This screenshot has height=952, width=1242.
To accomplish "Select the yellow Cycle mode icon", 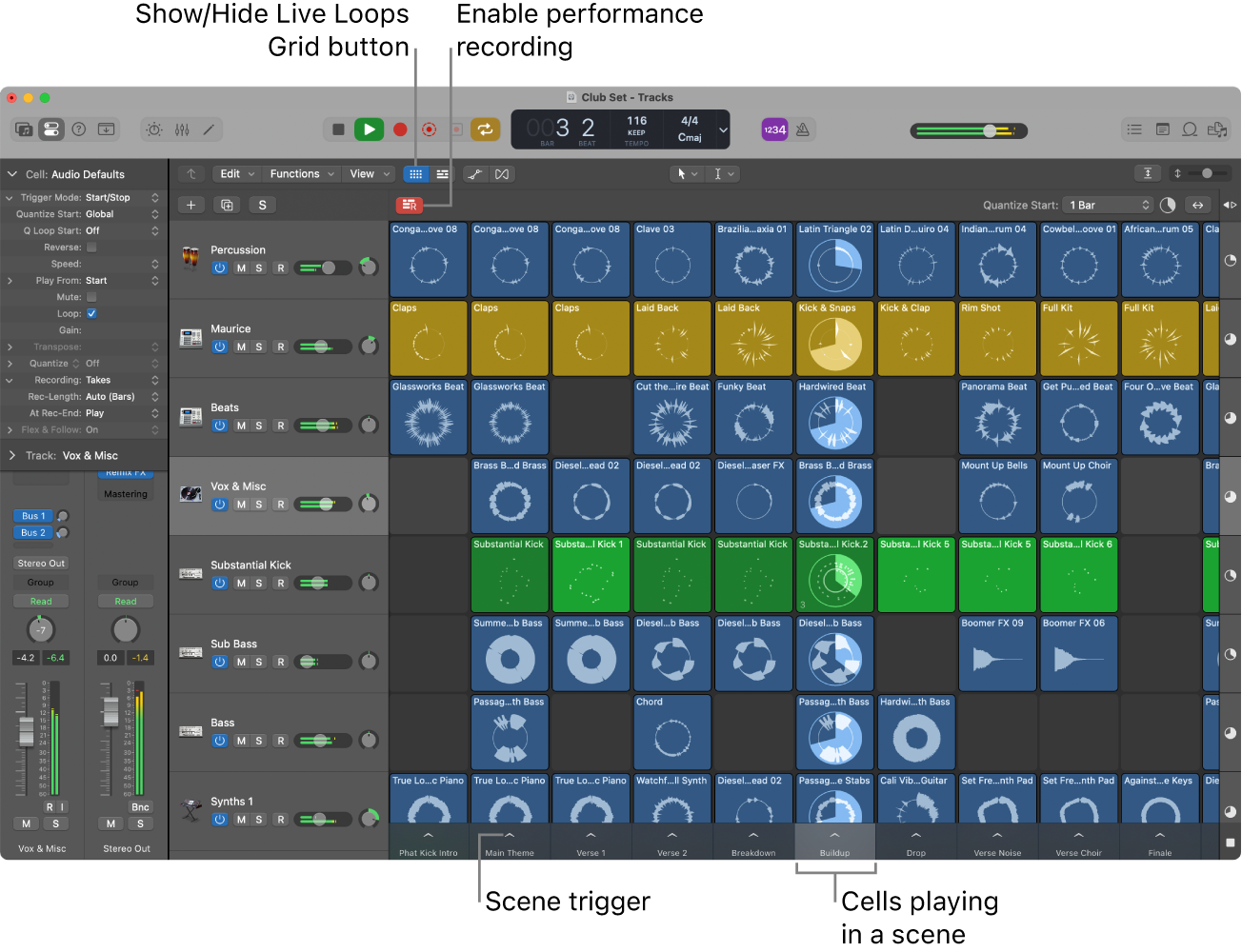I will click(486, 129).
